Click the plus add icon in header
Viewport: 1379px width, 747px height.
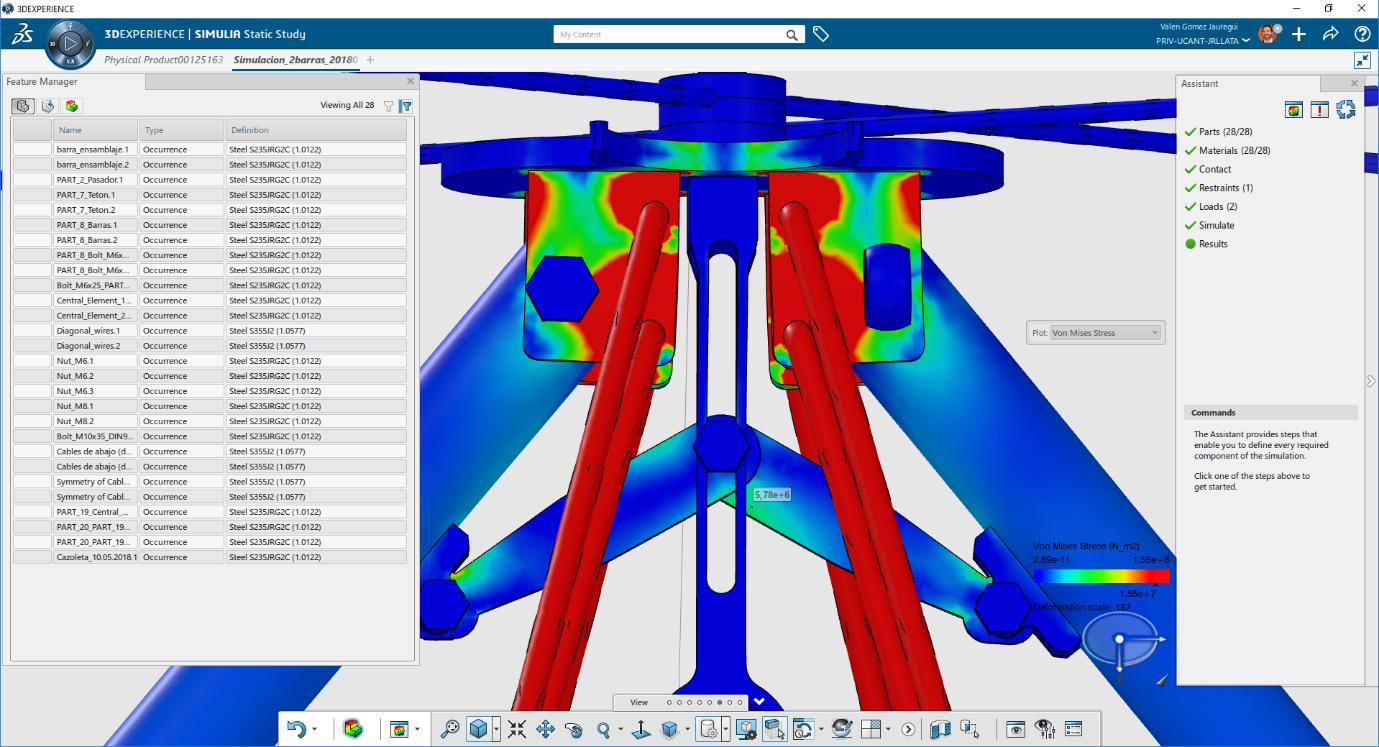click(1298, 34)
